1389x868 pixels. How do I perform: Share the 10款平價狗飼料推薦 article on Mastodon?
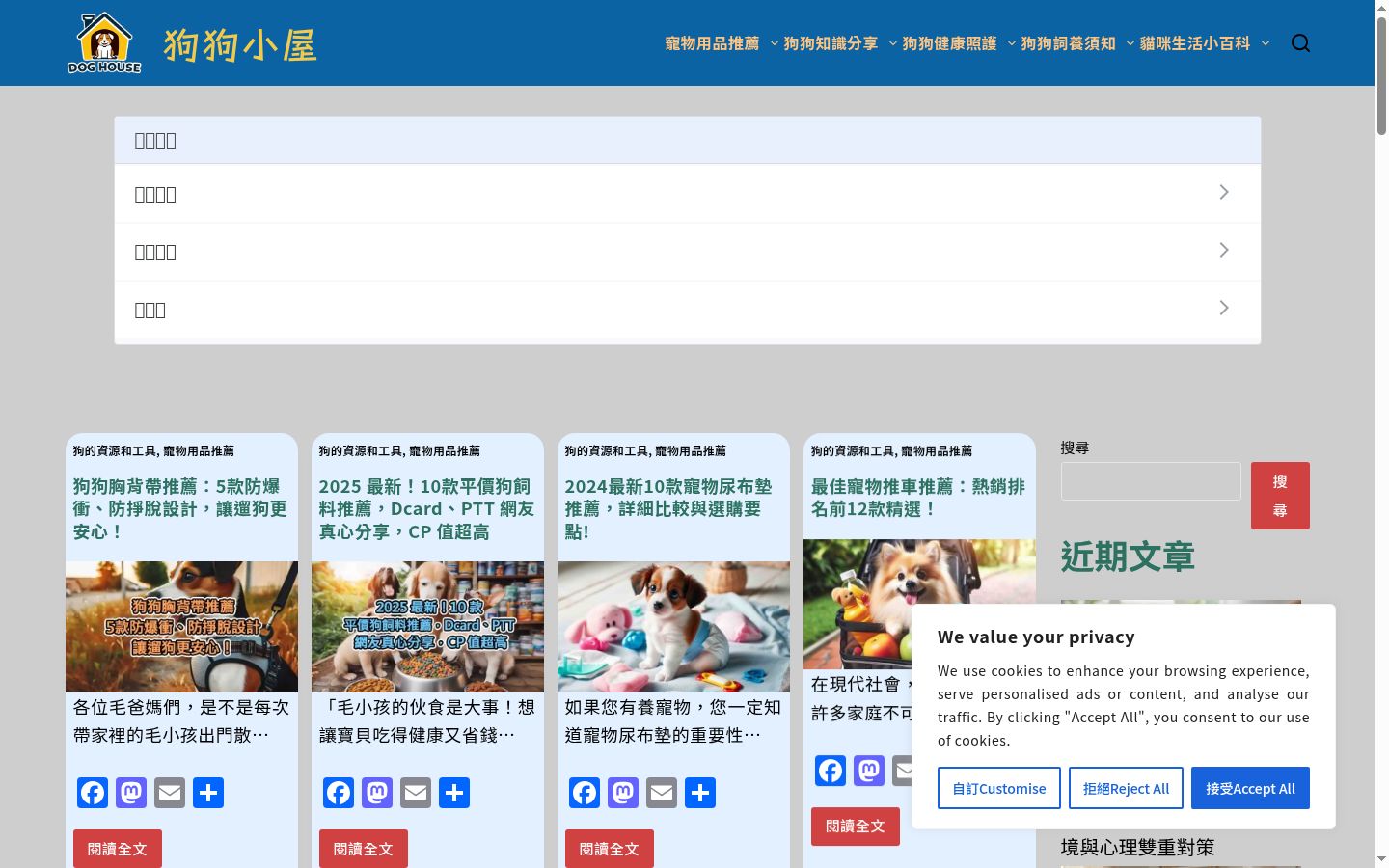pyautogui.click(x=377, y=793)
